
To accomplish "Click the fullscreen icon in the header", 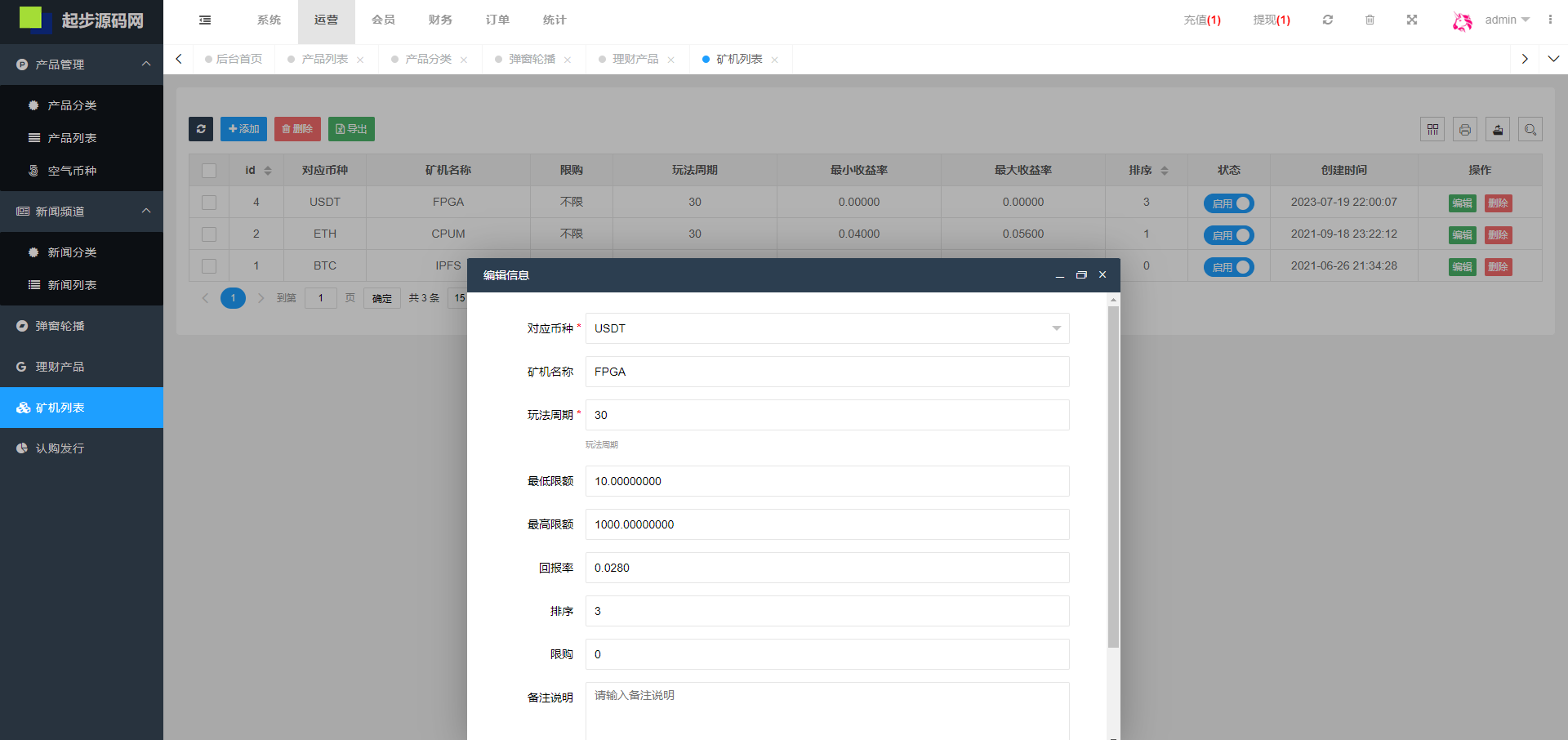I will point(1412,20).
